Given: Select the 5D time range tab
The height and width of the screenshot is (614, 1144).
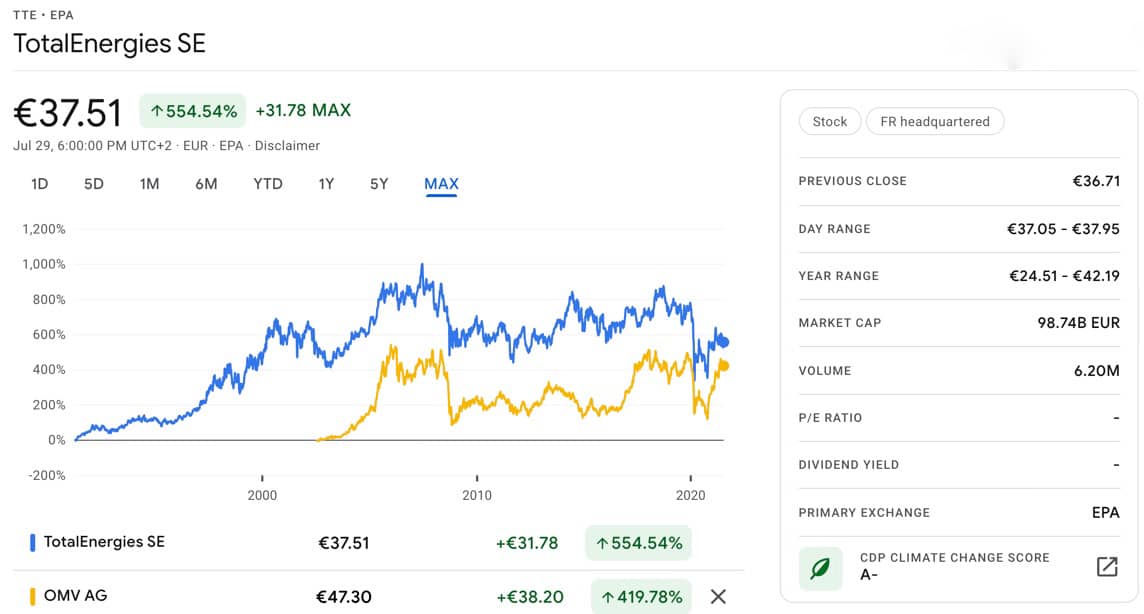Looking at the screenshot, I should tap(93, 184).
